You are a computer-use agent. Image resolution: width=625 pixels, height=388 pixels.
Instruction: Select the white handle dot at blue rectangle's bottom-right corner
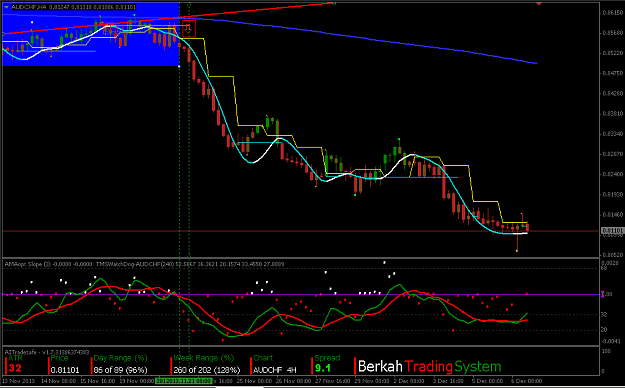click(x=179, y=66)
